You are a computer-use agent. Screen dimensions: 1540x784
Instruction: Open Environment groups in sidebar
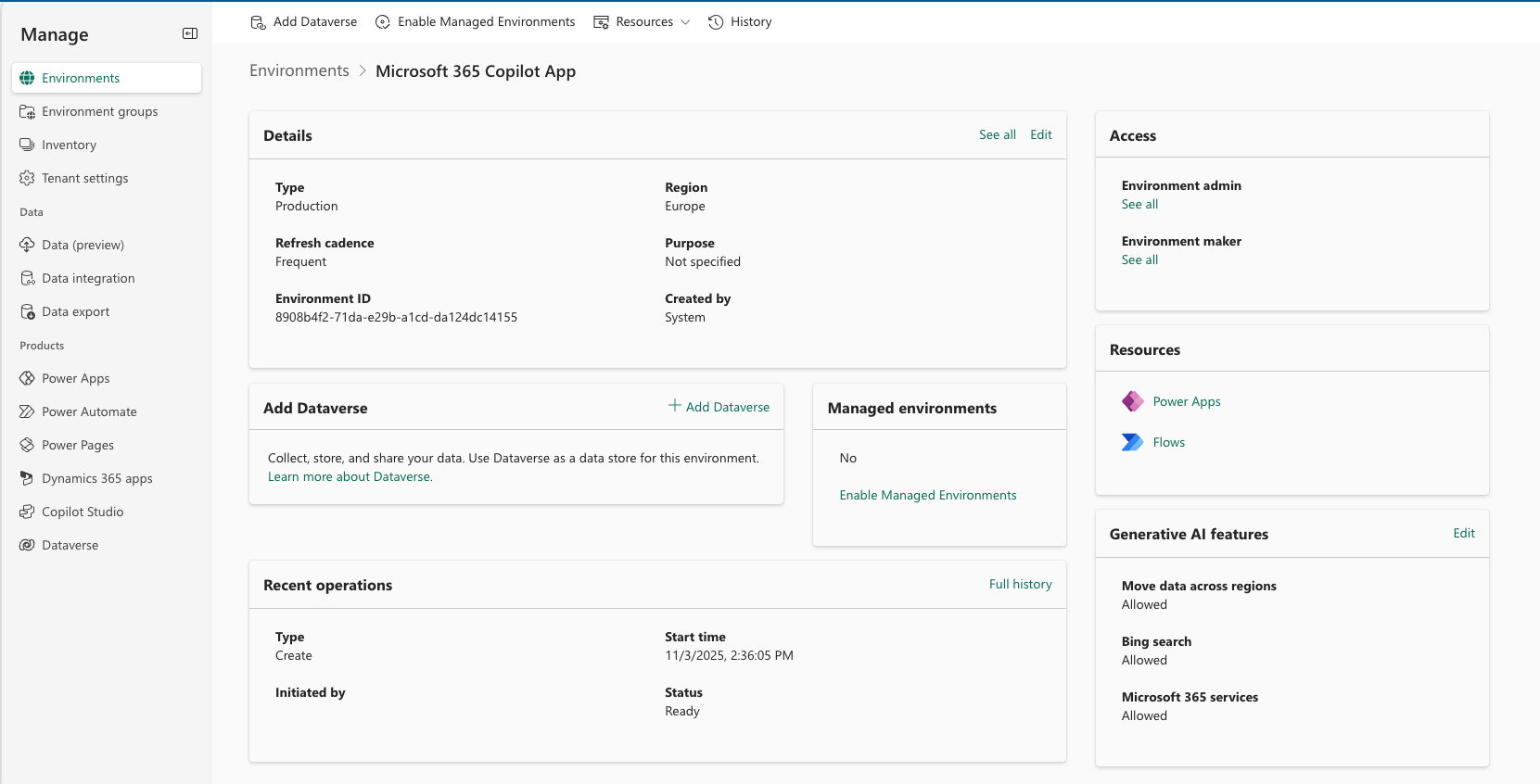99,111
